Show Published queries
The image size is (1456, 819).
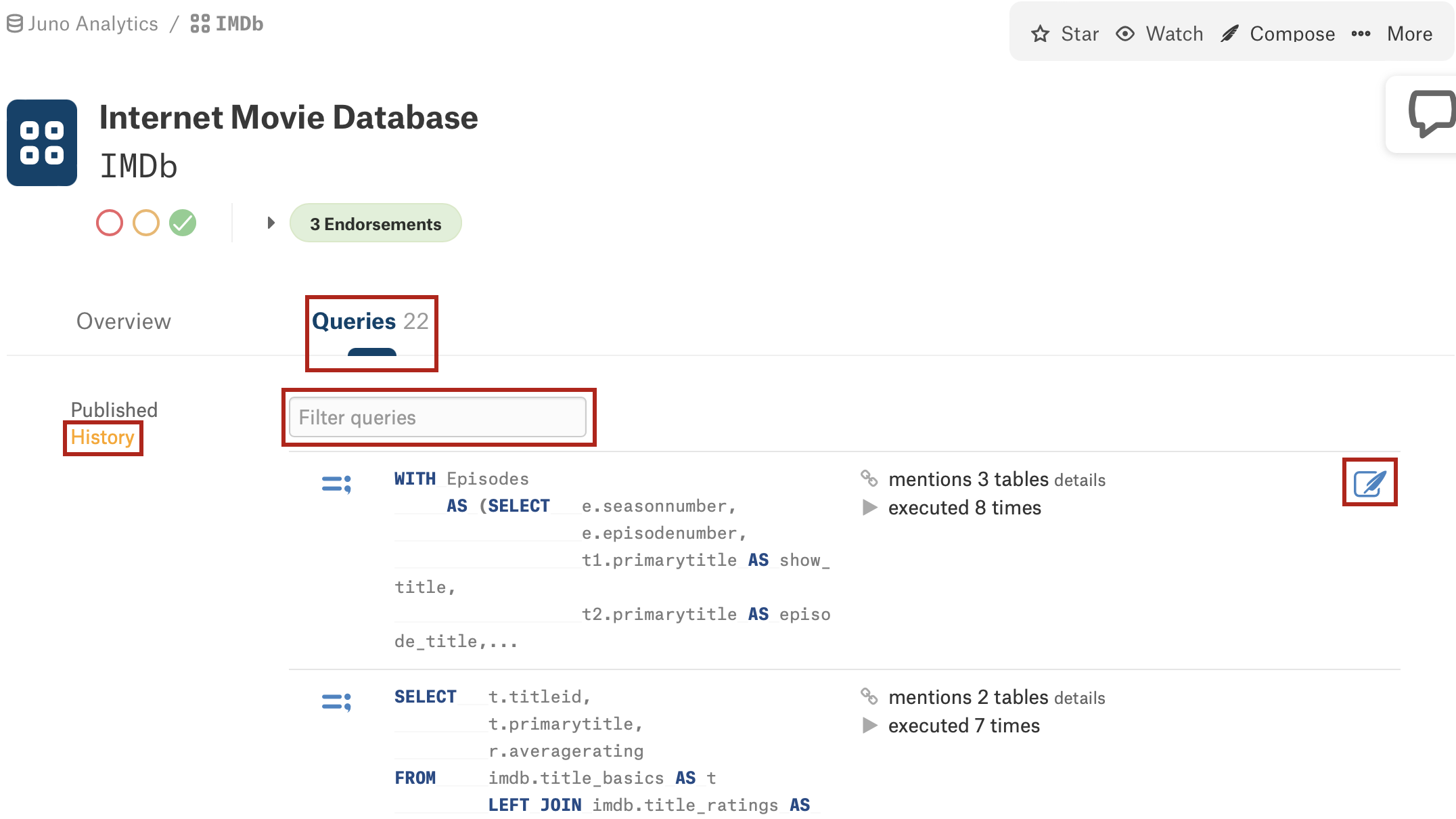(x=114, y=410)
